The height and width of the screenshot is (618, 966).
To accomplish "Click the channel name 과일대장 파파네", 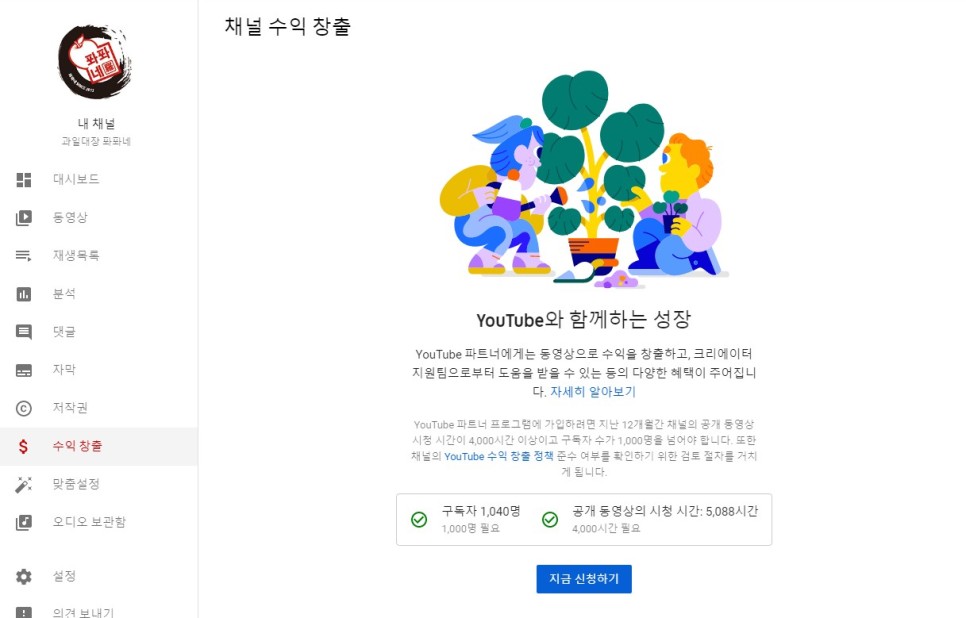I will point(96,142).
